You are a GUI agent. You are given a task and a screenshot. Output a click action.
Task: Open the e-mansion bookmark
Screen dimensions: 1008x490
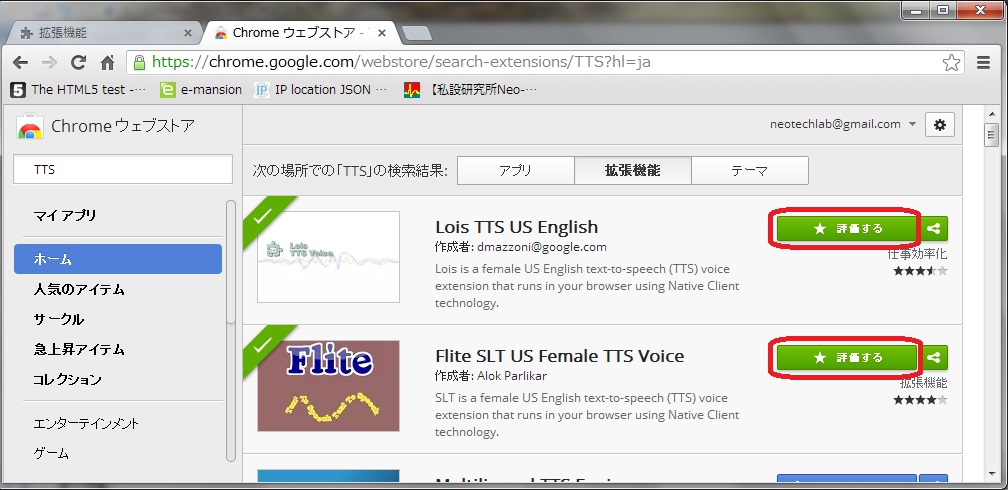pos(201,89)
